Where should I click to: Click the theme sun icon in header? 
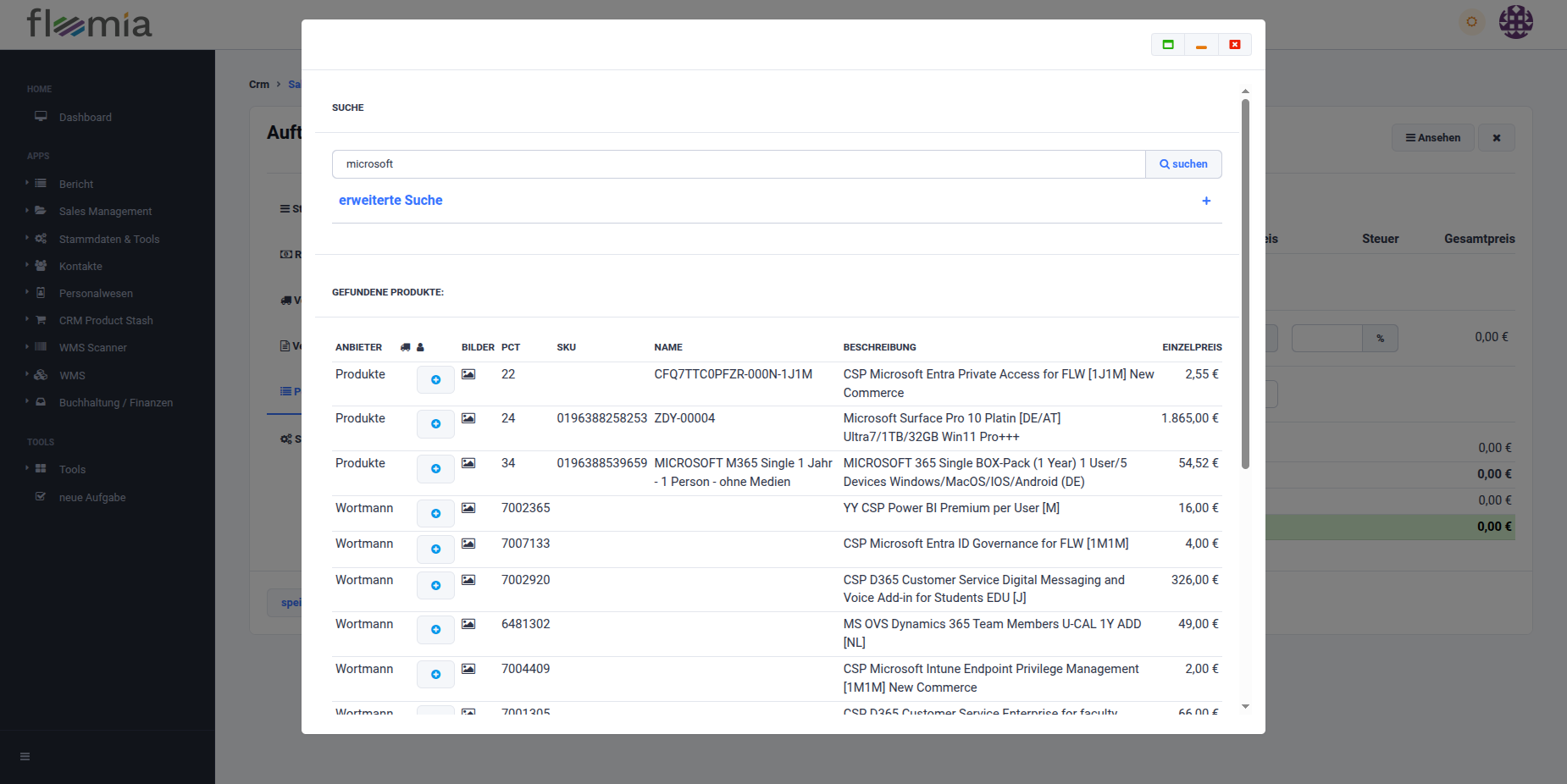pyautogui.click(x=1472, y=22)
